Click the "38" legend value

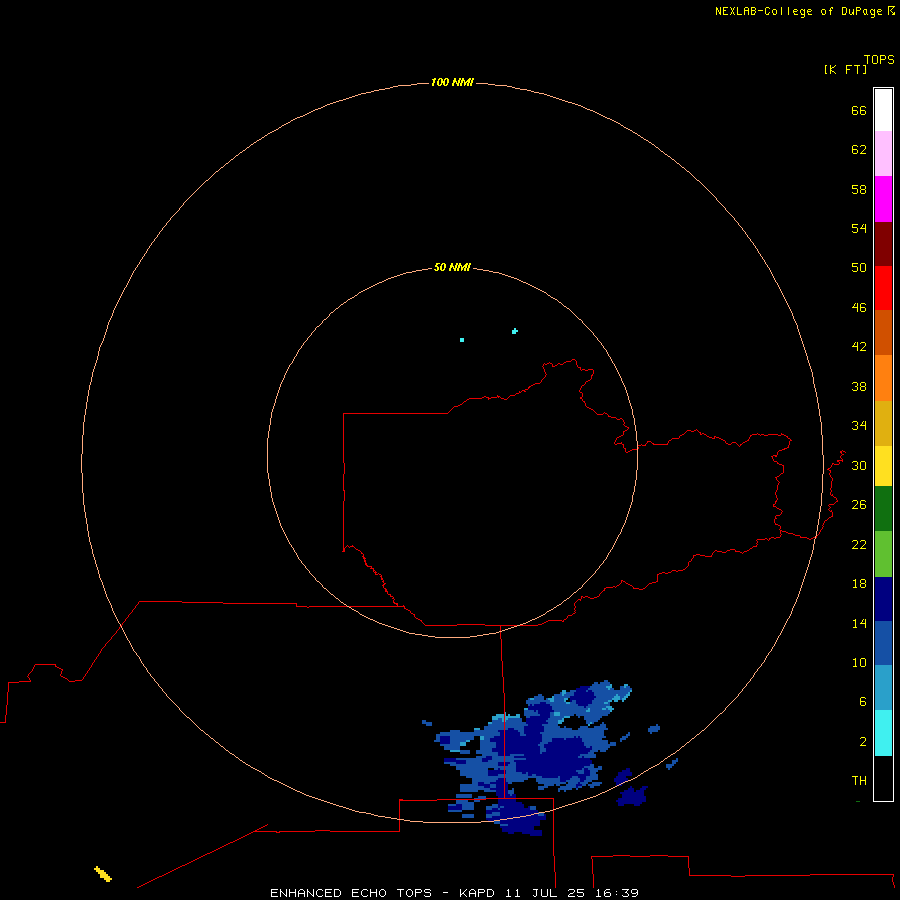[859, 386]
